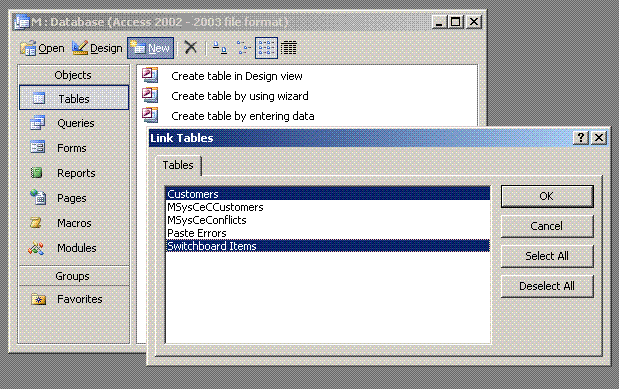Click the Tables tab in Link Tables

tap(178, 165)
